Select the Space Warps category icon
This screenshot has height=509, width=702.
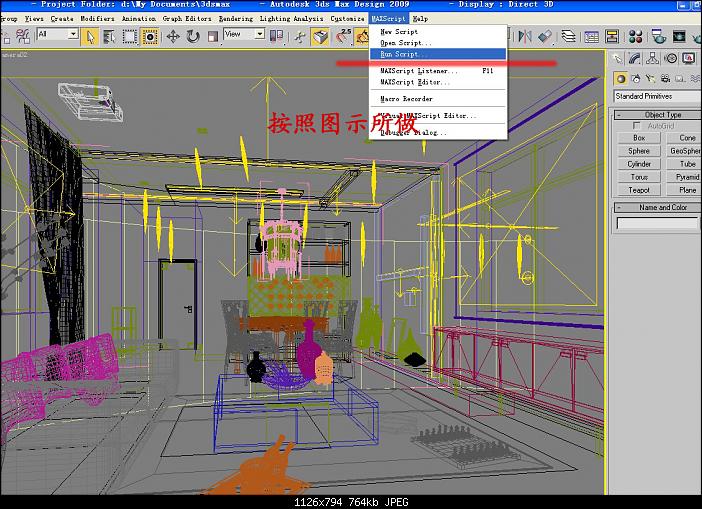pyautogui.click(x=694, y=79)
